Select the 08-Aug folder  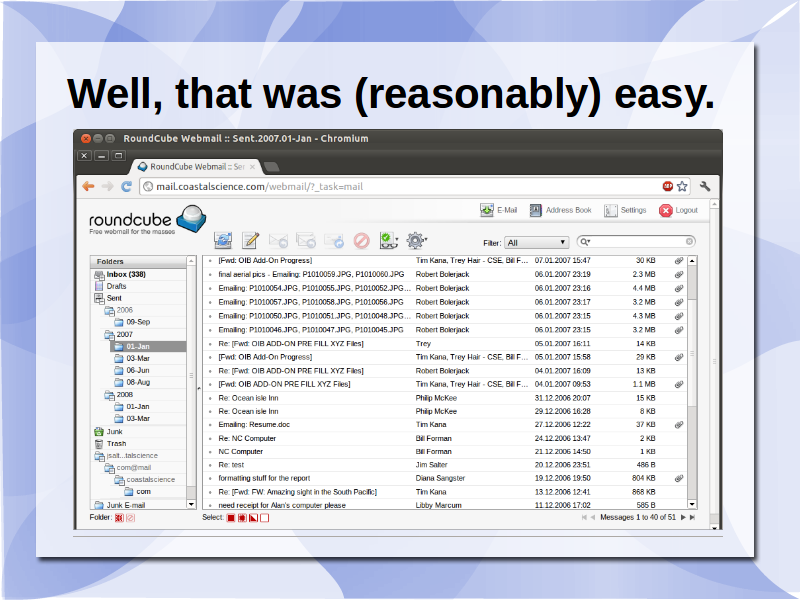coord(138,383)
